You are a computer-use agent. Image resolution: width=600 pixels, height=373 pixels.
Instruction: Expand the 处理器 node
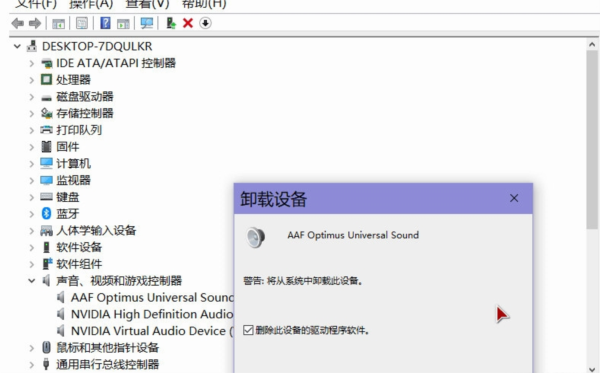32,80
